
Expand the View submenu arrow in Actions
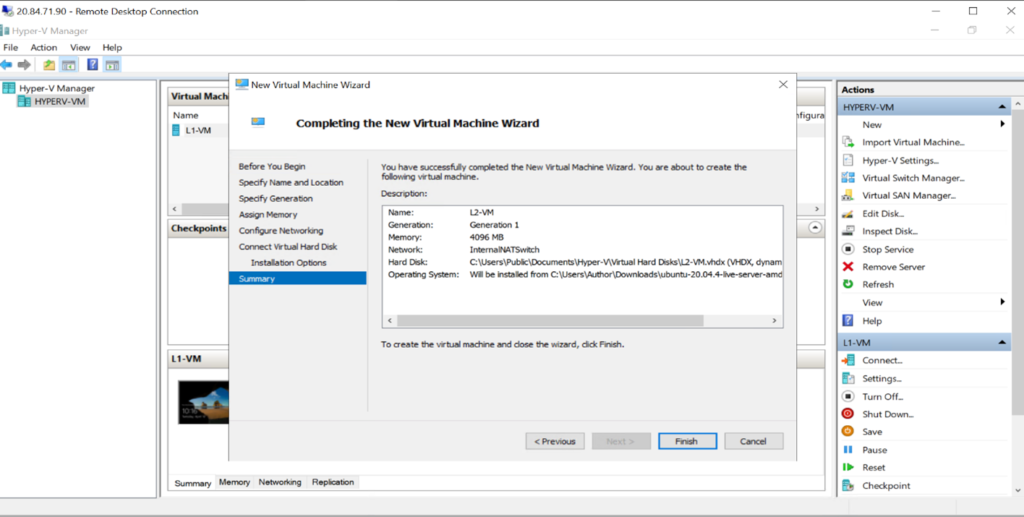[1002, 302]
